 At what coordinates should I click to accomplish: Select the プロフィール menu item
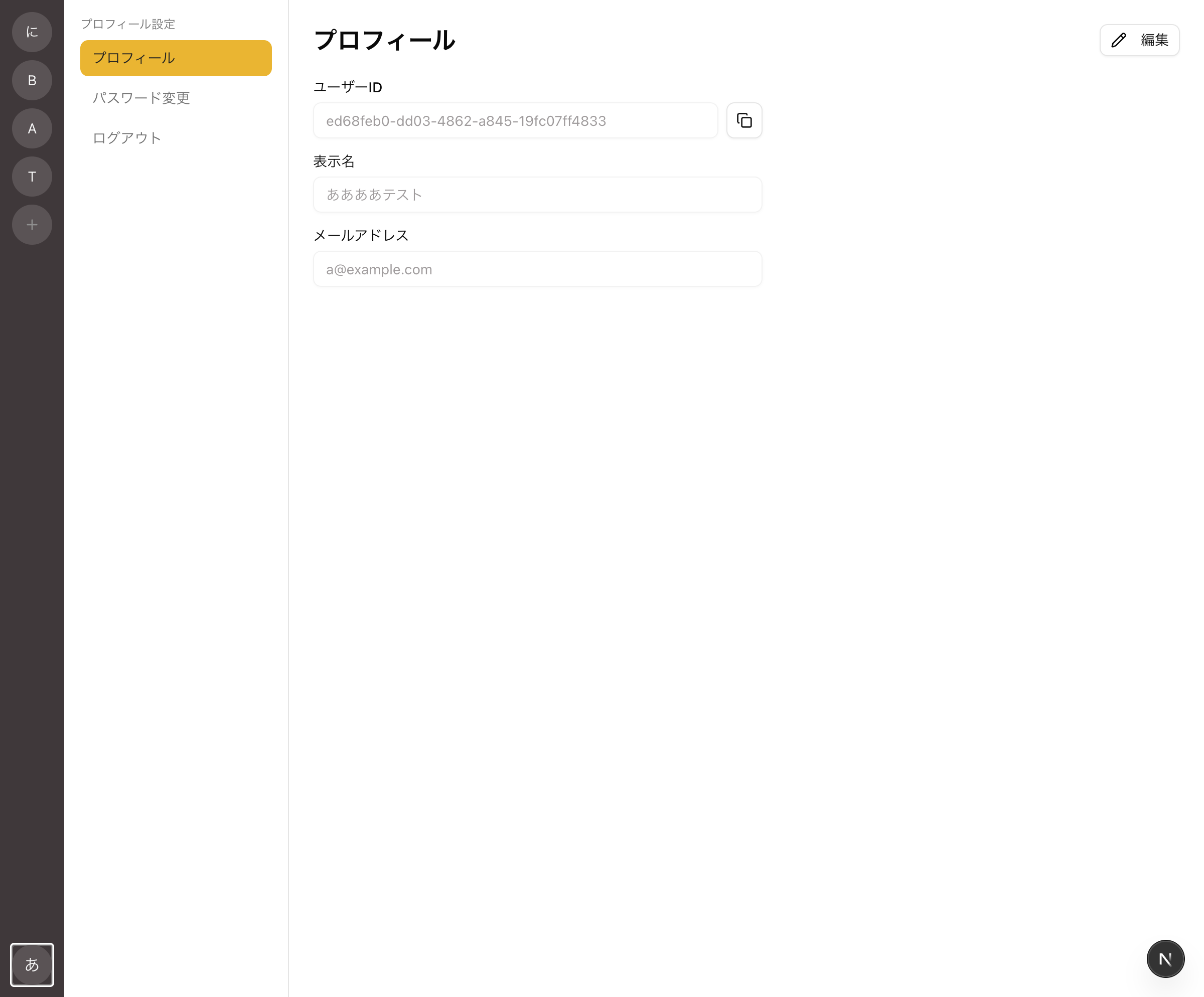(176, 58)
